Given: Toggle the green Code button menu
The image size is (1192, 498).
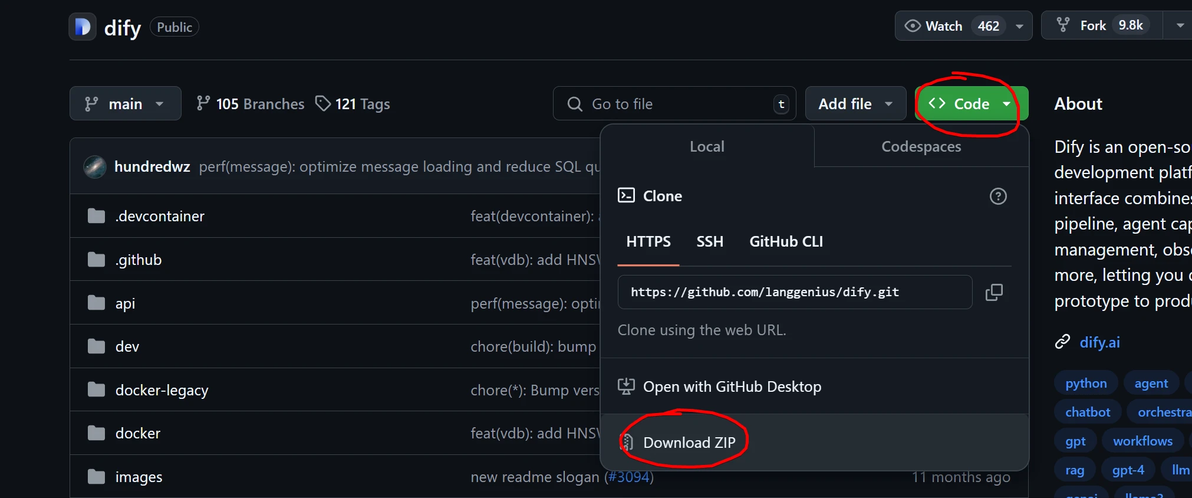Looking at the screenshot, I should point(970,104).
